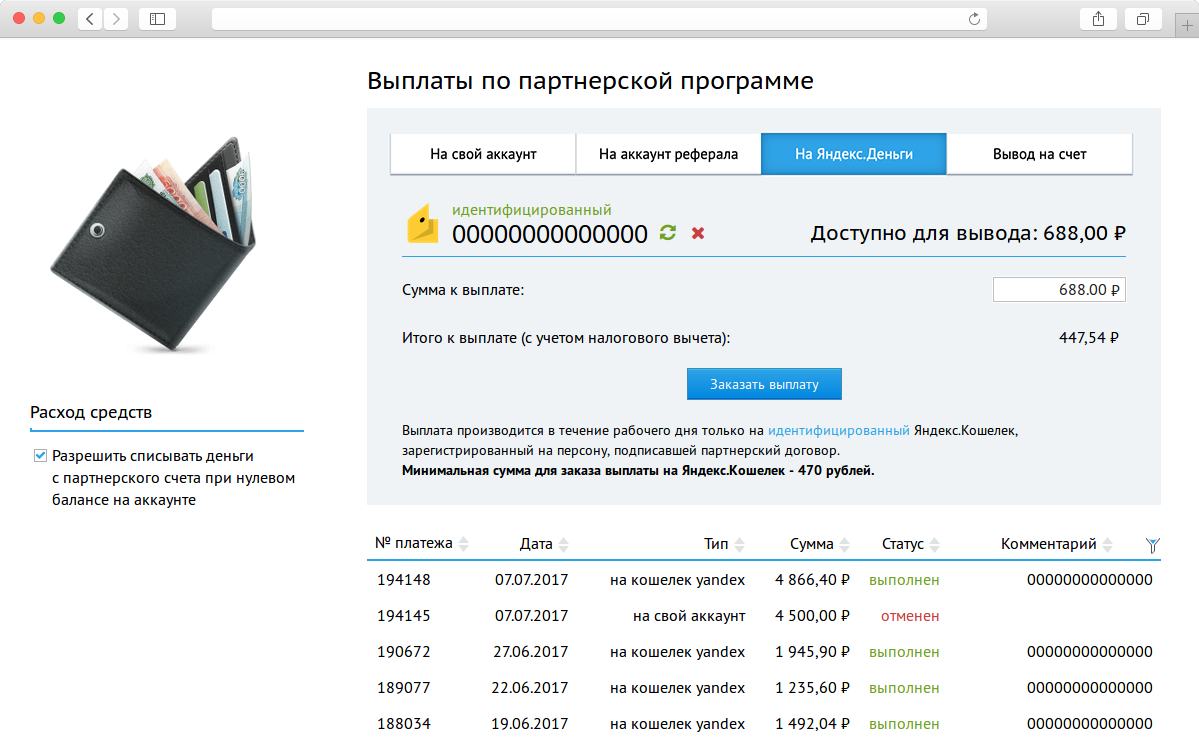The width and height of the screenshot is (1199, 744).
Task: Select payment number 189077
Action: coord(404,687)
